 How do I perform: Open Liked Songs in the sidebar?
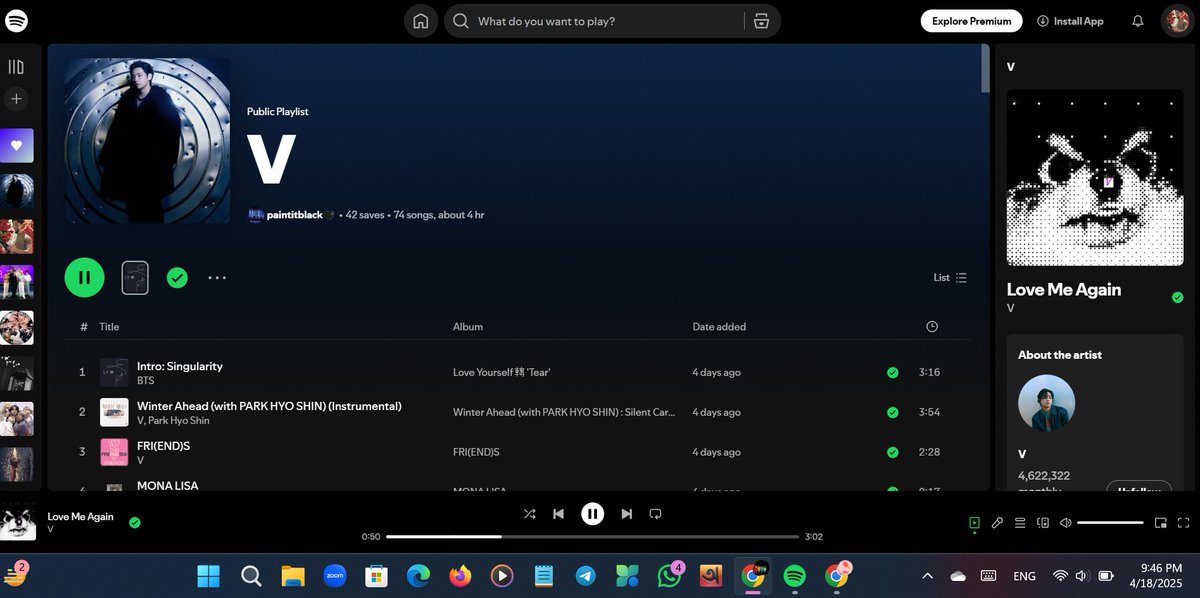tap(17, 146)
